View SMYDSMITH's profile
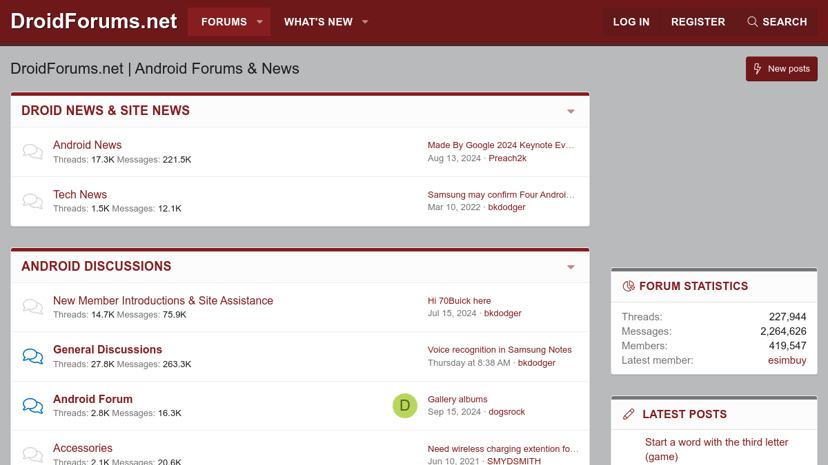This screenshot has height=465, width=828. tap(514, 461)
